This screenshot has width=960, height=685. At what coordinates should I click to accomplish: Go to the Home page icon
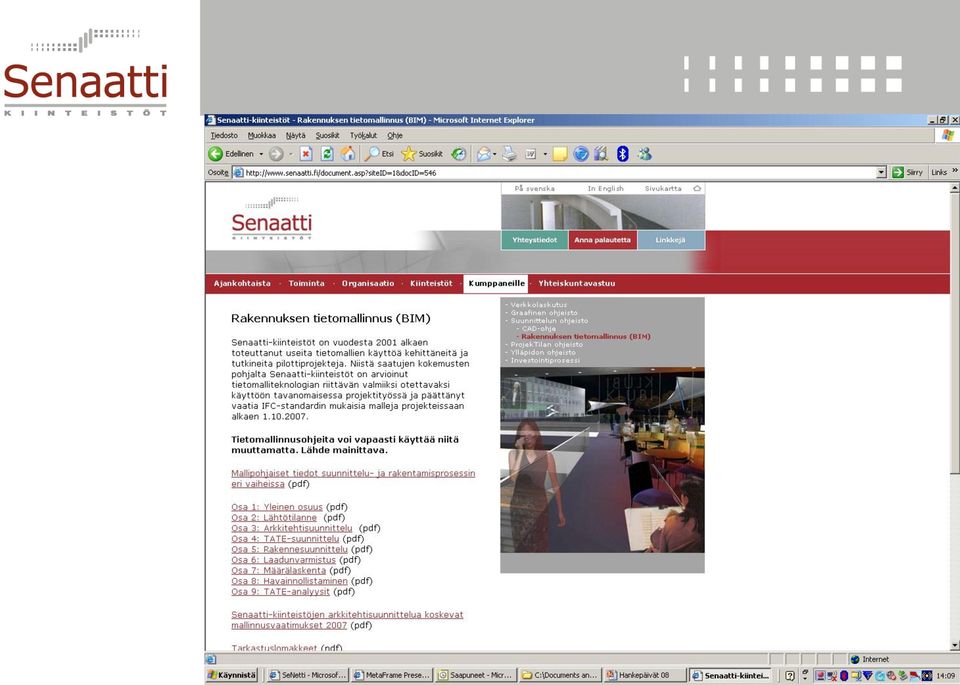click(x=348, y=154)
